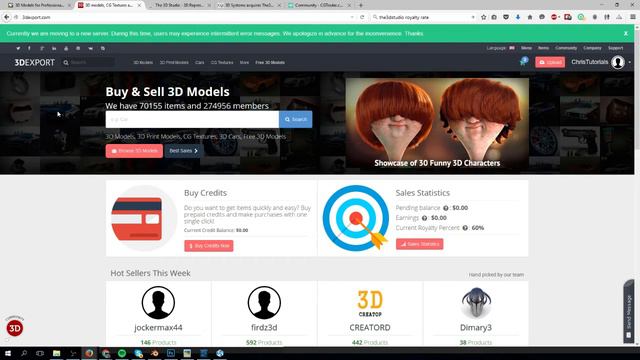Click the Browse 3D Models button

tap(134, 151)
